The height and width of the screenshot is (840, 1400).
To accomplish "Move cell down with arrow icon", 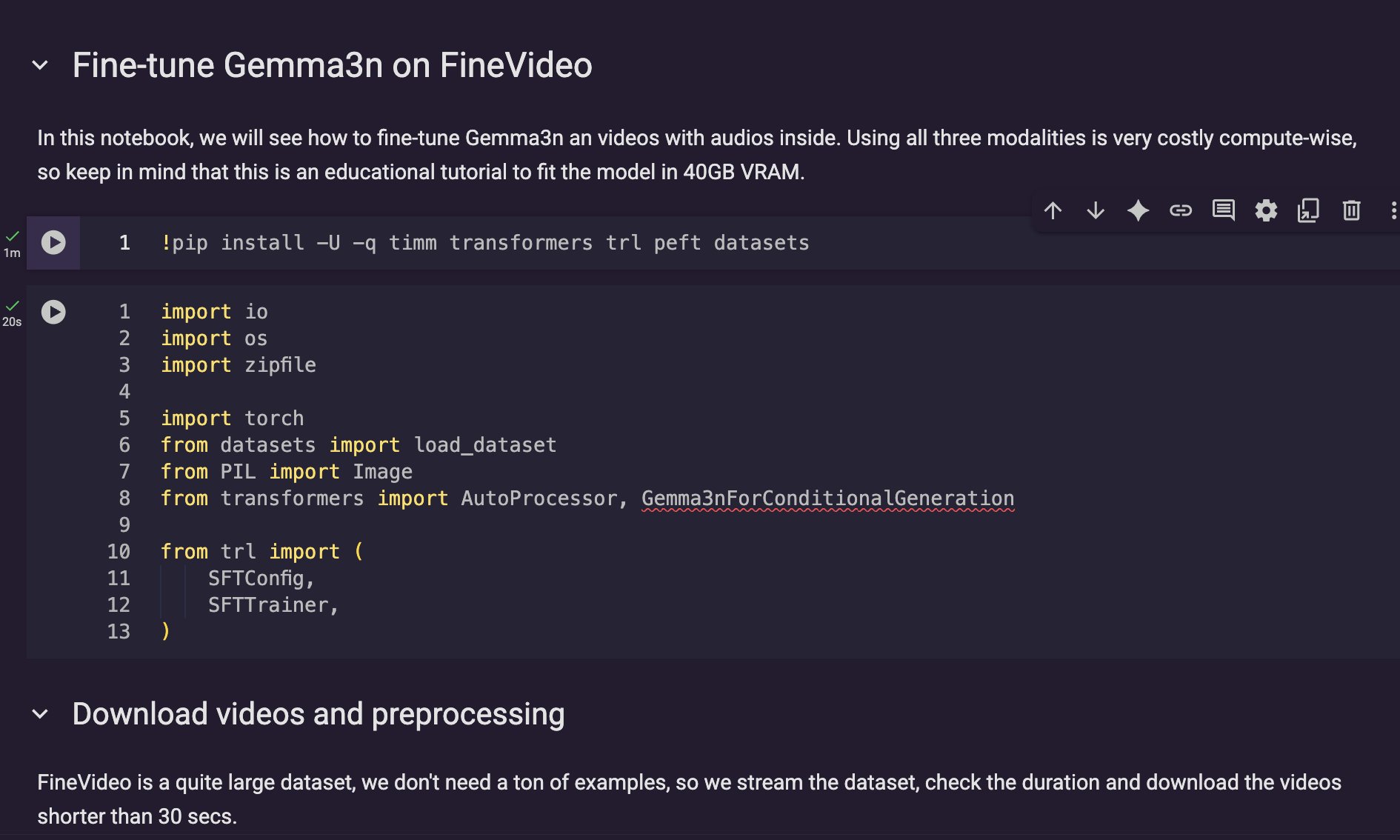I will (x=1096, y=211).
